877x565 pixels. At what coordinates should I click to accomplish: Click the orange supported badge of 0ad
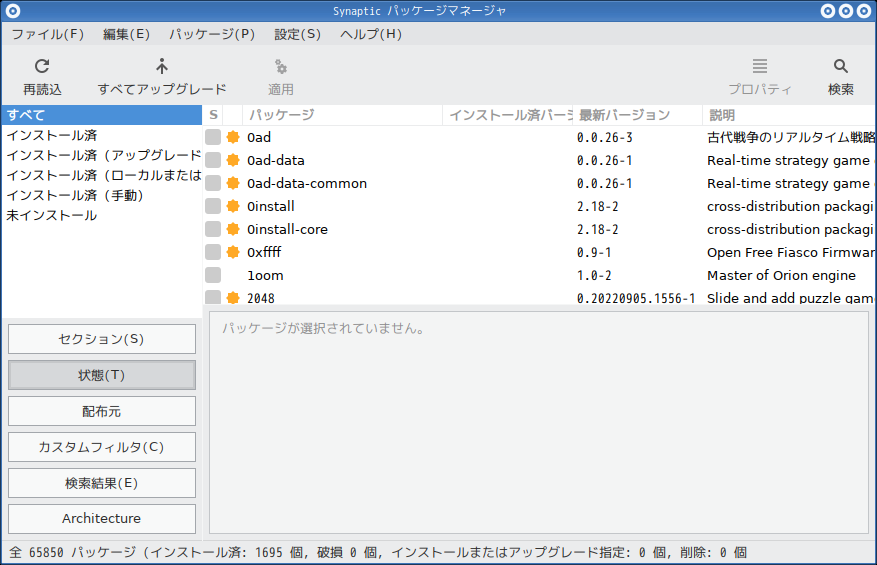(233, 137)
